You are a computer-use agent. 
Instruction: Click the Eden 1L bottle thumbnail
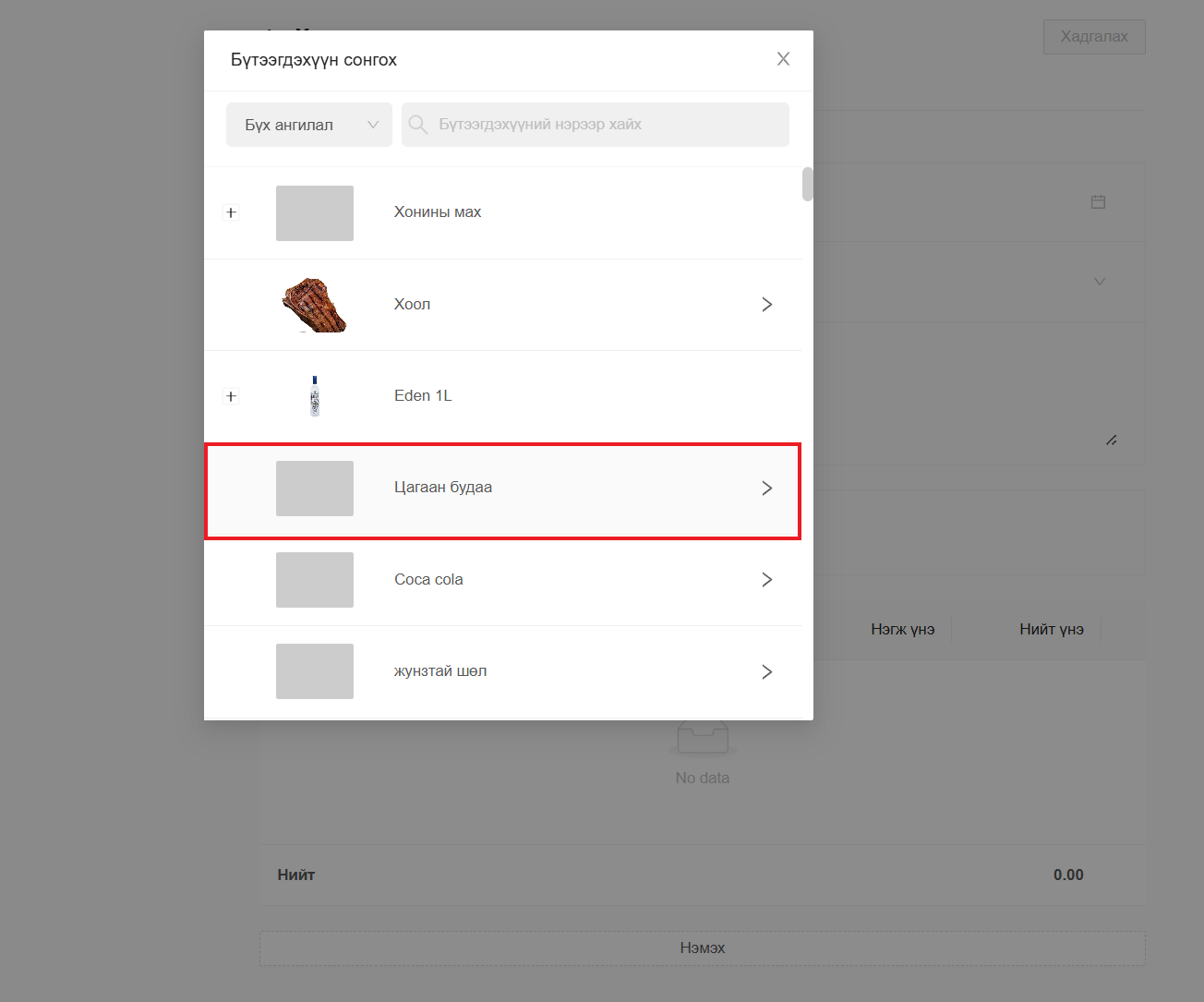tap(315, 396)
